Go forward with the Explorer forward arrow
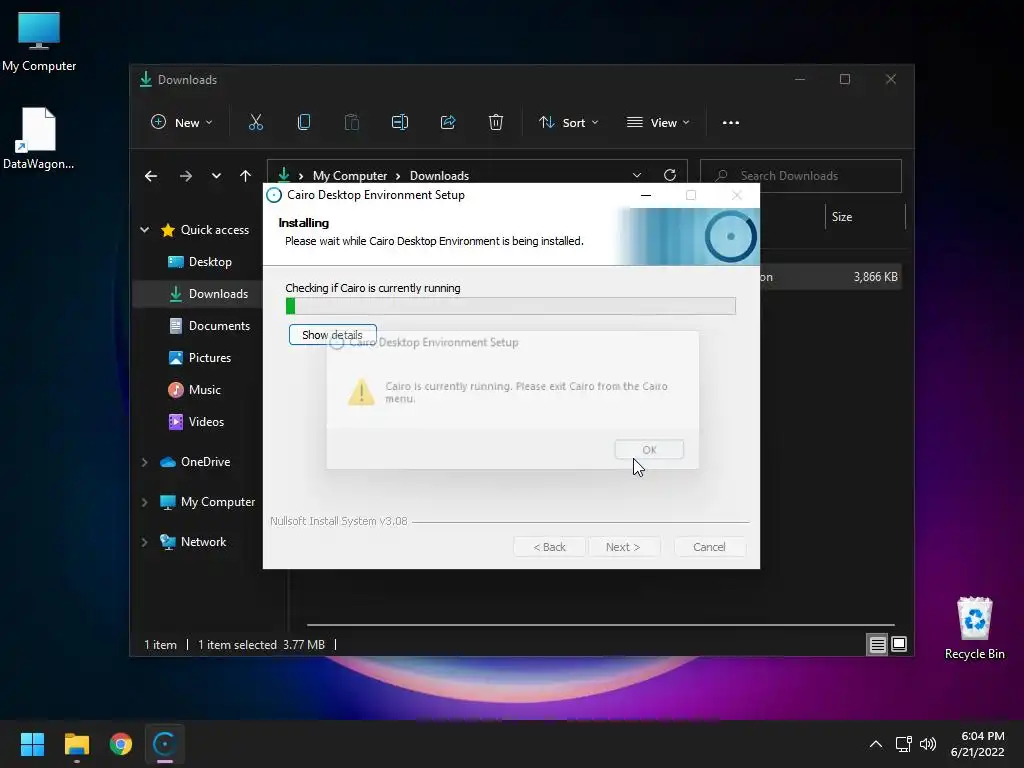1024x768 pixels. pyautogui.click(x=185, y=176)
